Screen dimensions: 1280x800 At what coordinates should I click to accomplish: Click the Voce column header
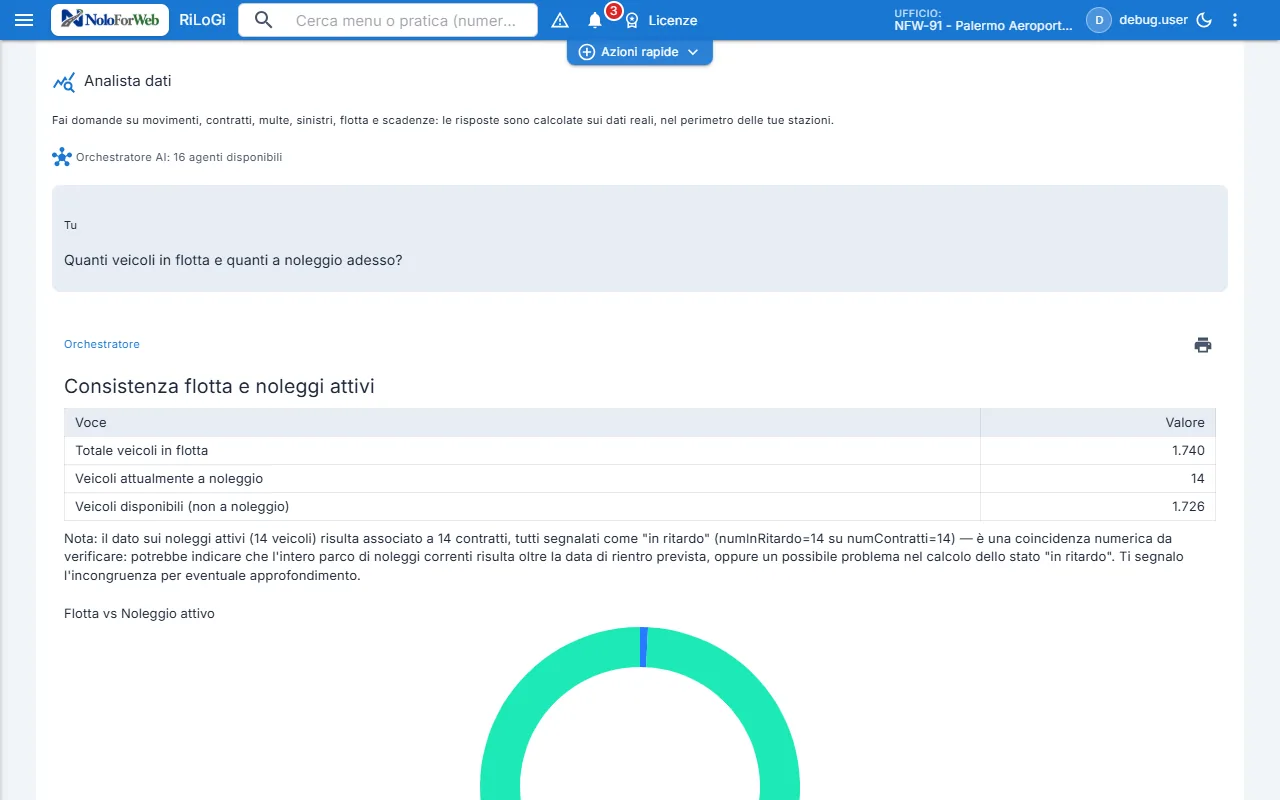(x=522, y=423)
